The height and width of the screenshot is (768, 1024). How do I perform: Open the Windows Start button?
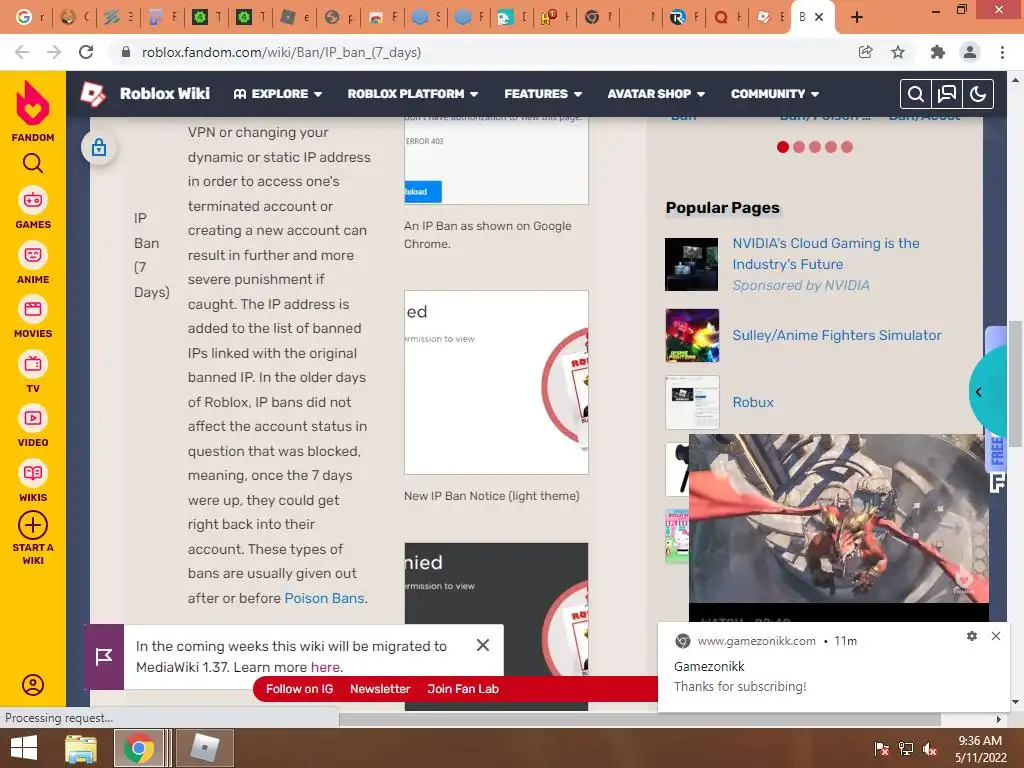pyautogui.click(x=24, y=748)
